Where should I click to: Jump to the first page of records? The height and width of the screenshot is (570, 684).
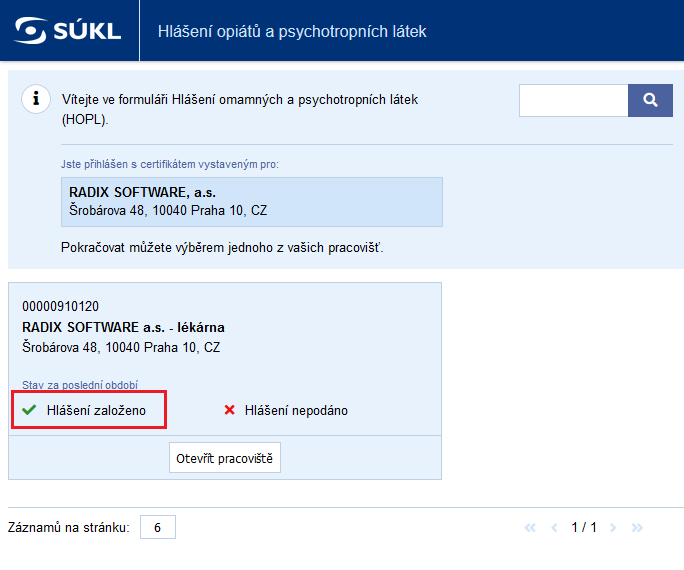[x=530, y=527]
